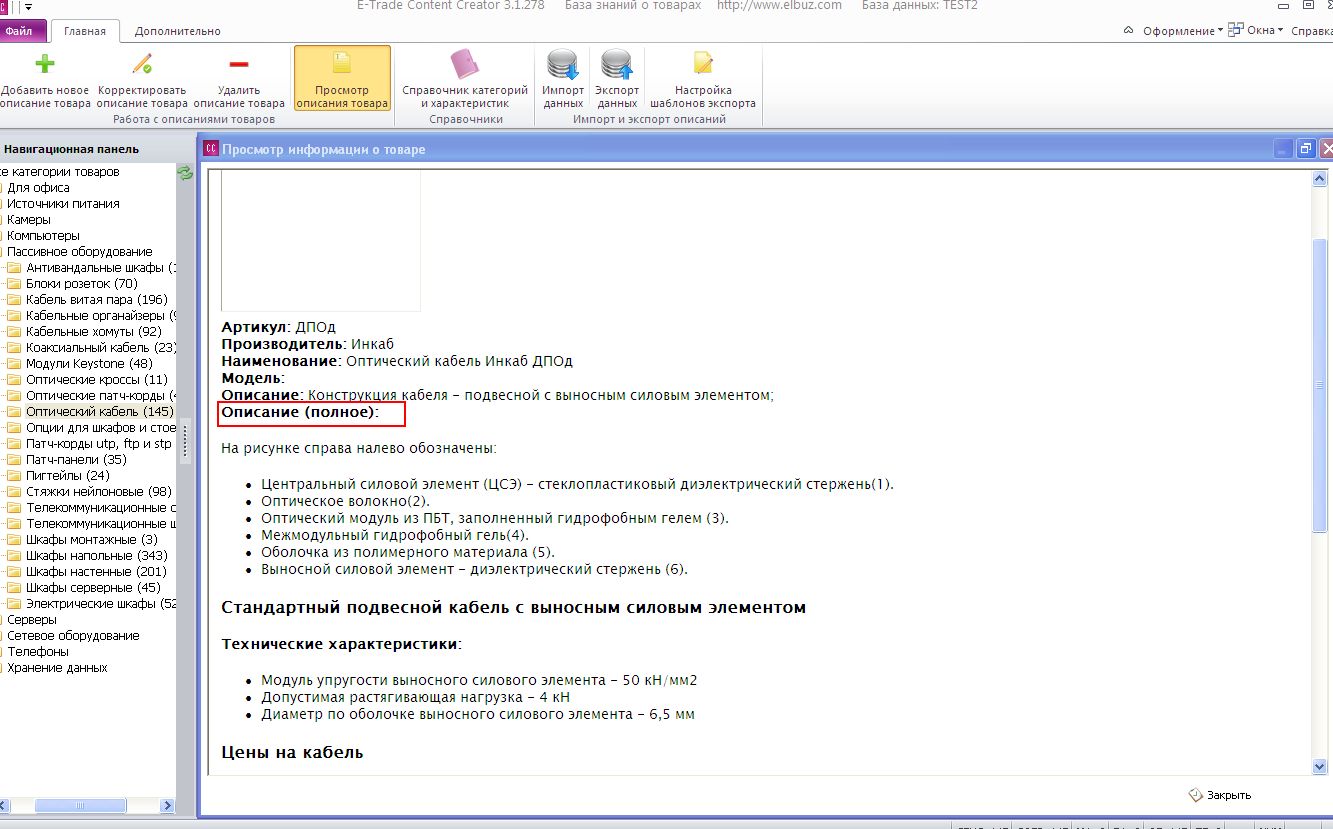Click the Артикул label text
Viewport: 1333px width, 829px height.
coord(255,327)
